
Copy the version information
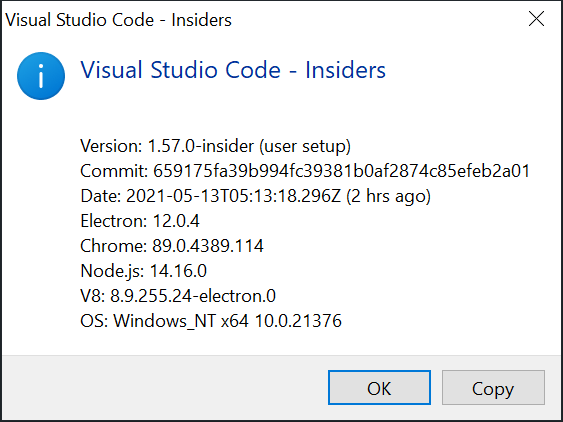493,388
